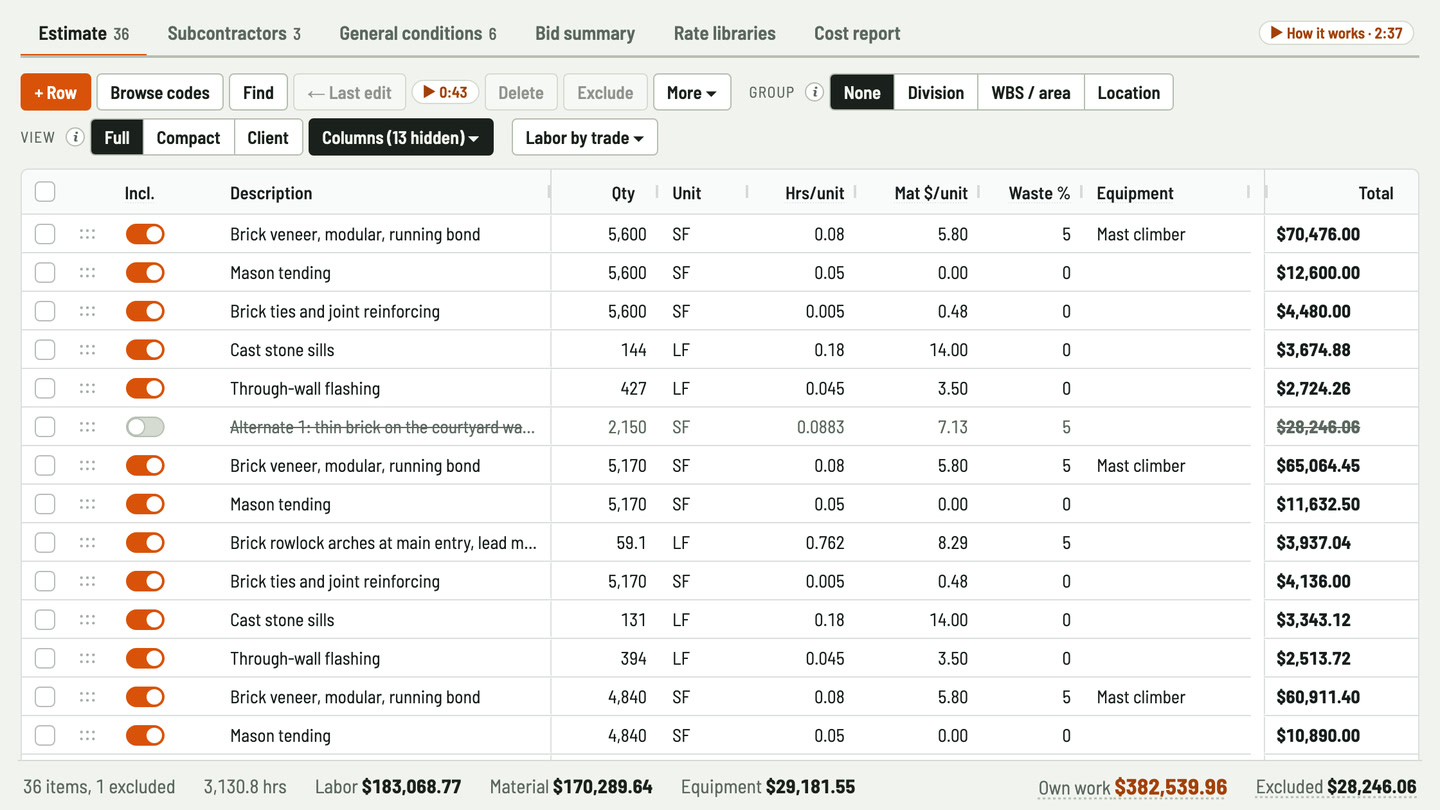This screenshot has height=810, width=1440.
Task: Open the Labor by trade dropdown
Action: click(x=585, y=137)
